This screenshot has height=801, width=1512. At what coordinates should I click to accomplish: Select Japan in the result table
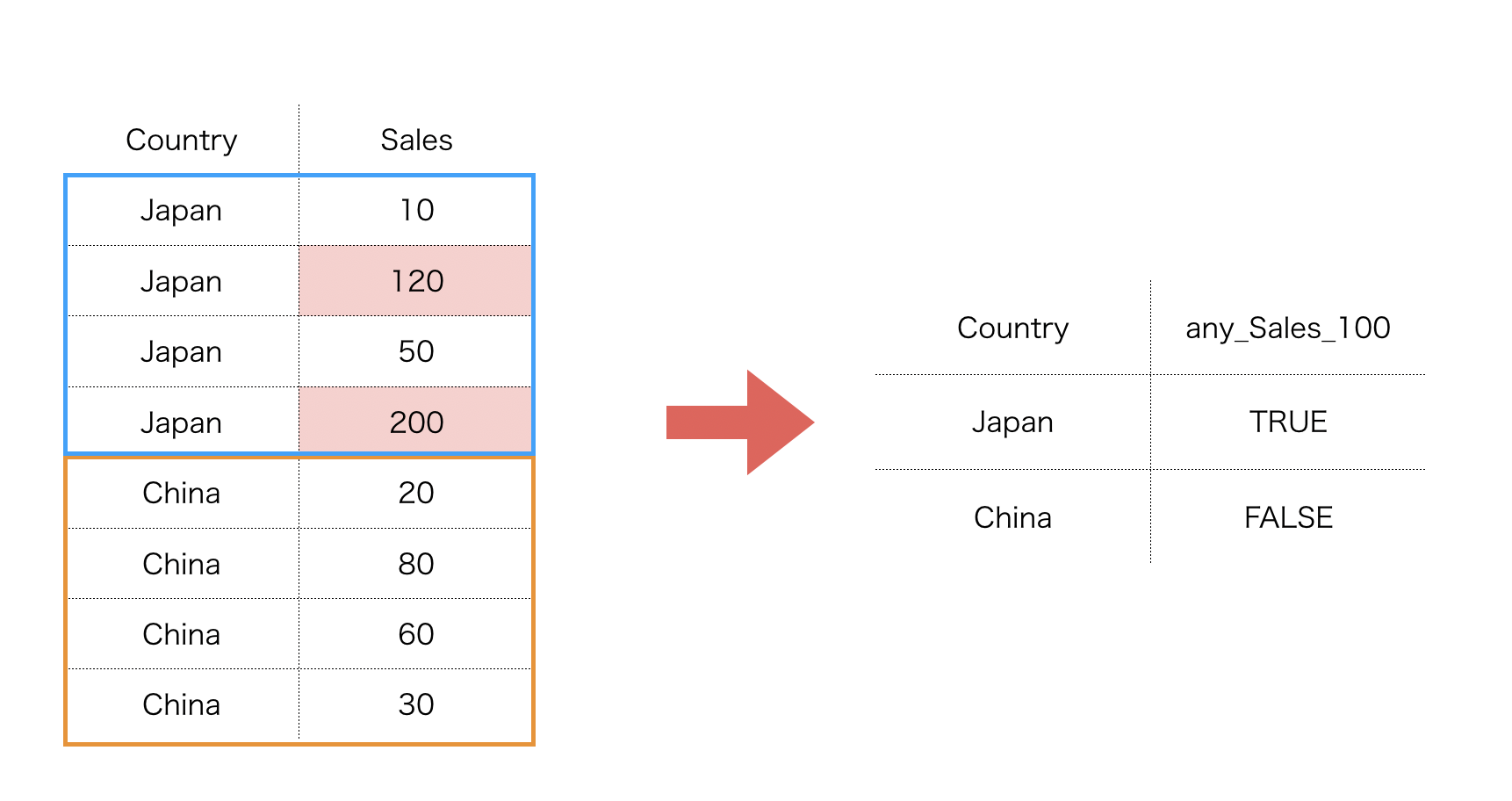(1012, 422)
